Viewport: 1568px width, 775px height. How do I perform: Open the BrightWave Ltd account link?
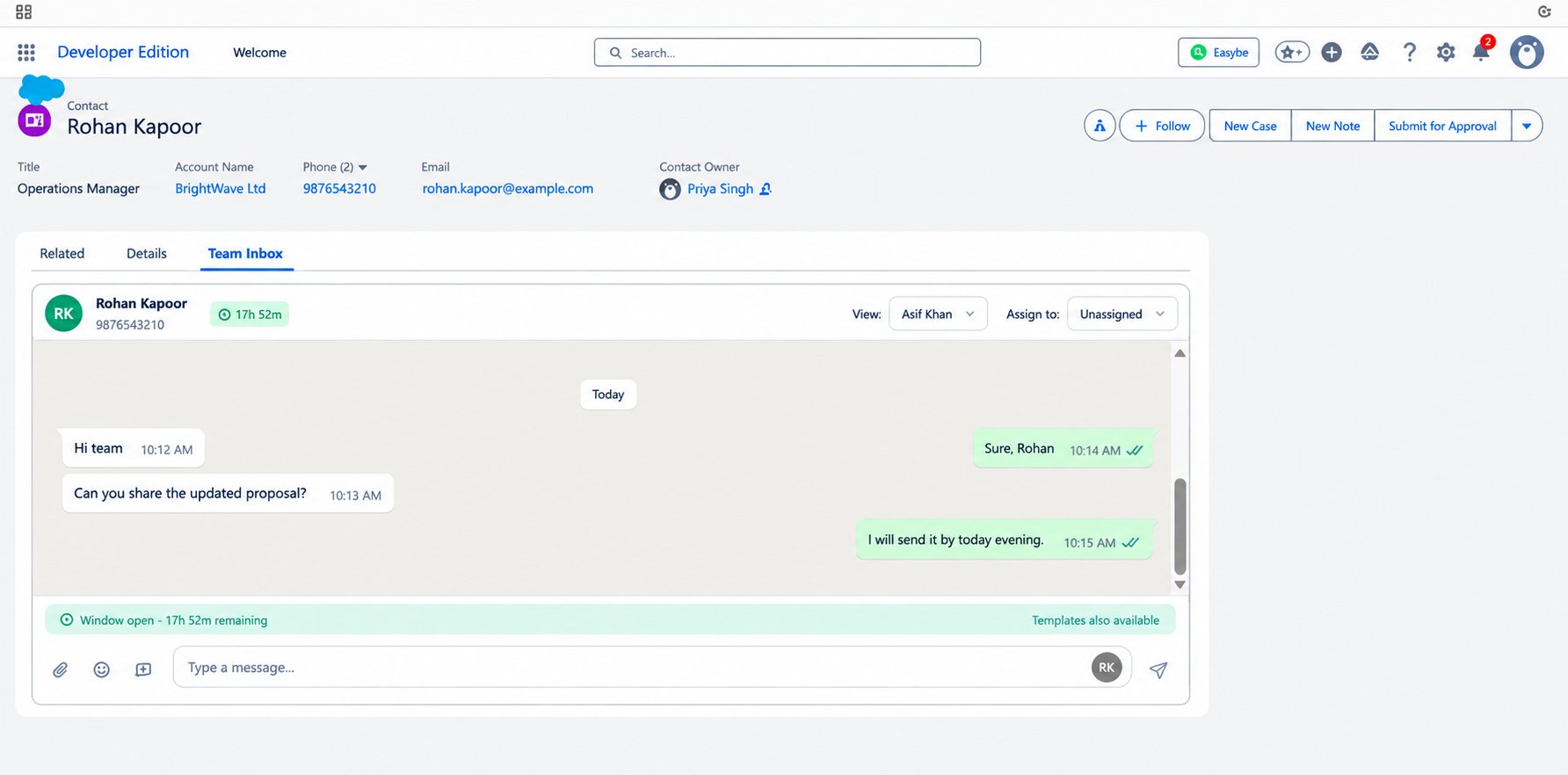pos(220,189)
